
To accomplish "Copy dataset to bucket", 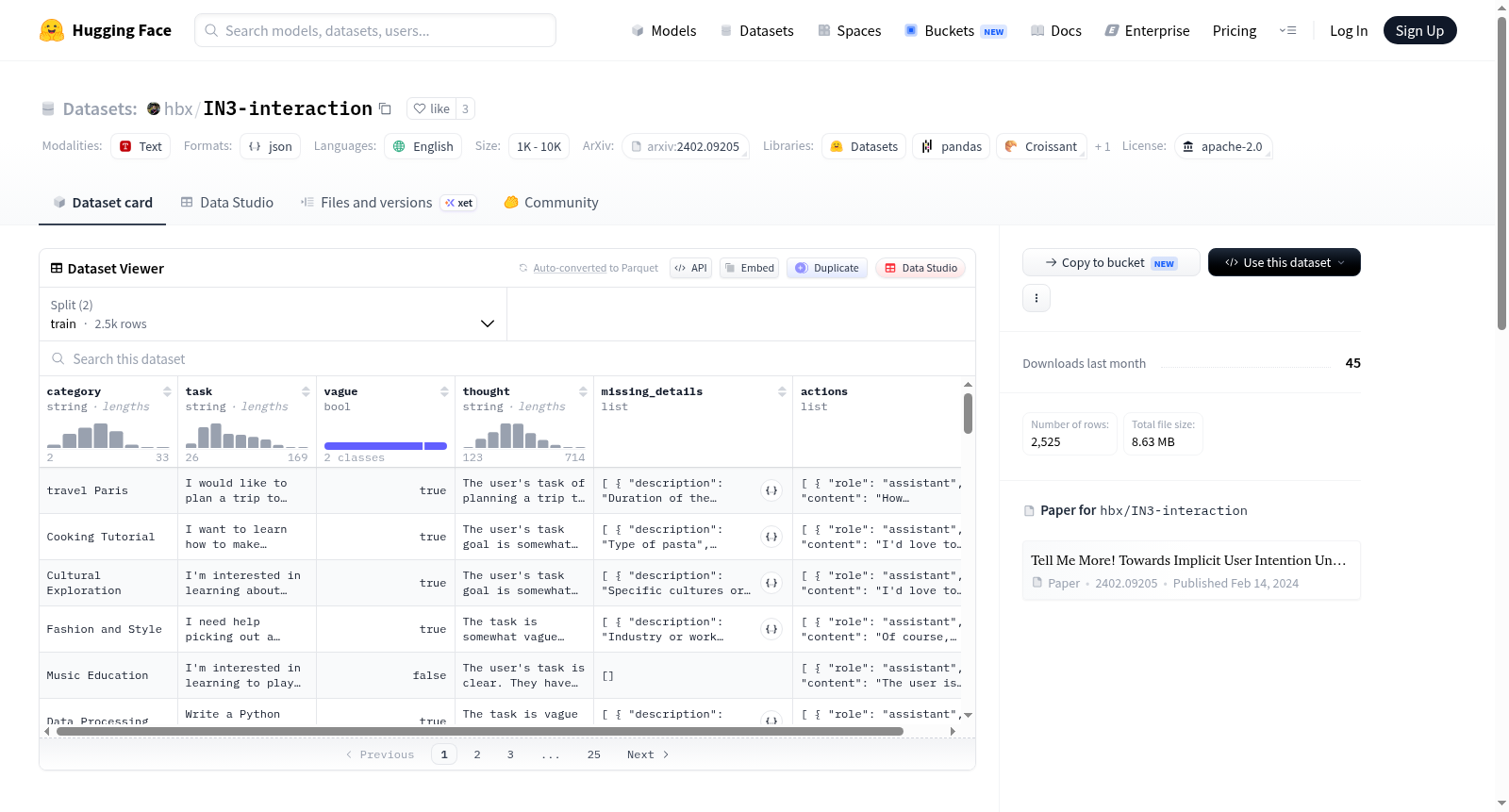I will point(1111,262).
